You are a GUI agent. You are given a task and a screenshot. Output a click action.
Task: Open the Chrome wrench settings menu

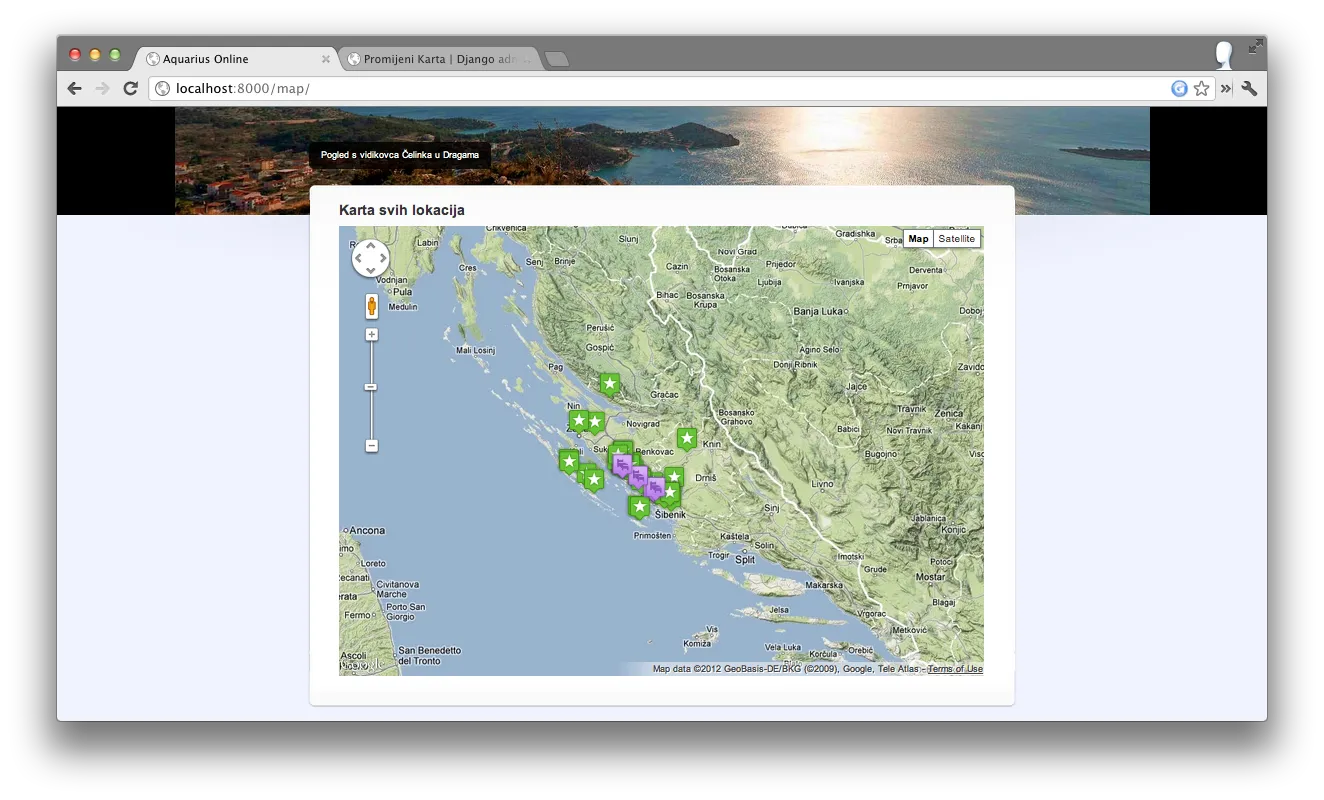pyautogui.click(x=1249, y=89)
